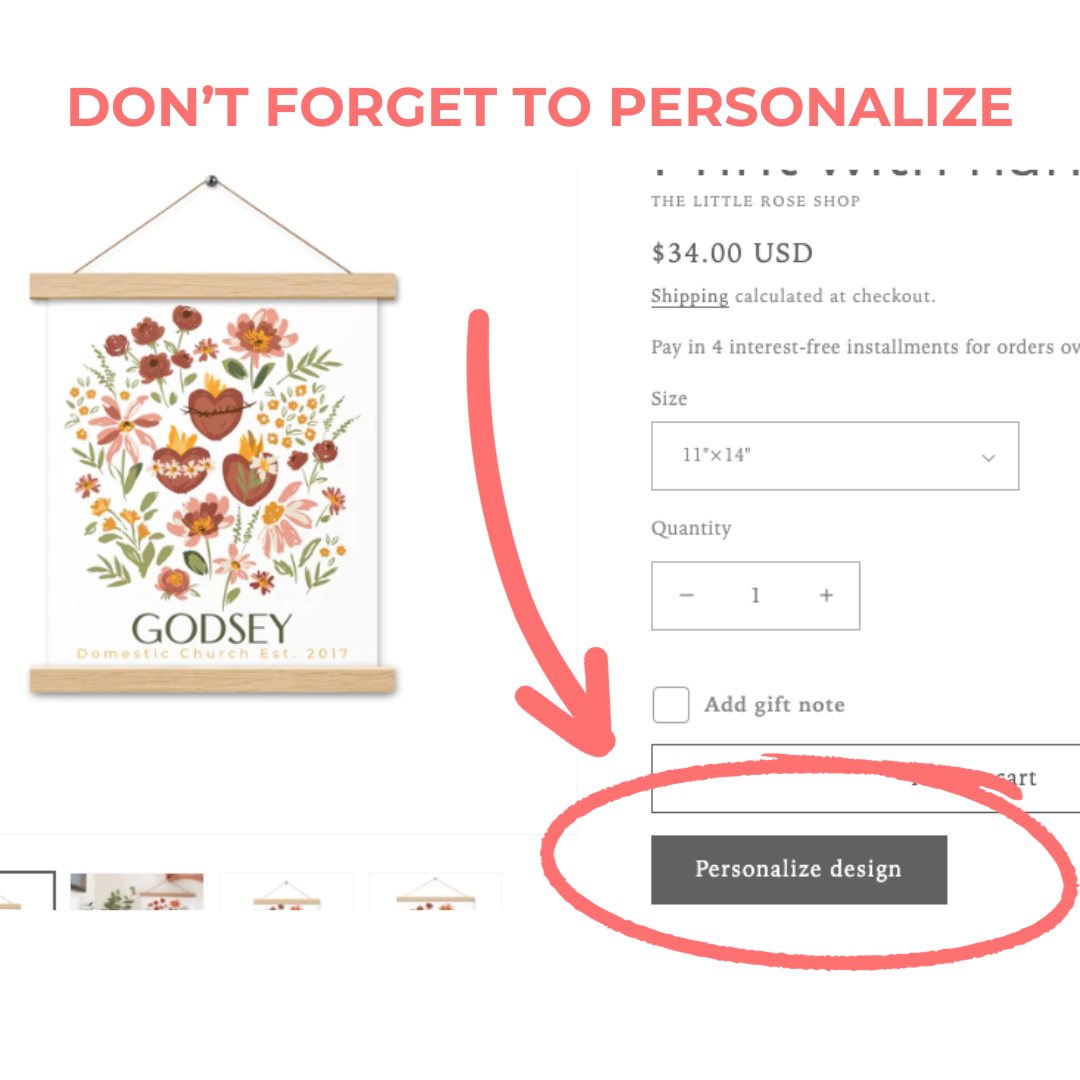Screen dimensions: 1080x1080
Task: Click the Add to cart button
Action: [866, 778]
